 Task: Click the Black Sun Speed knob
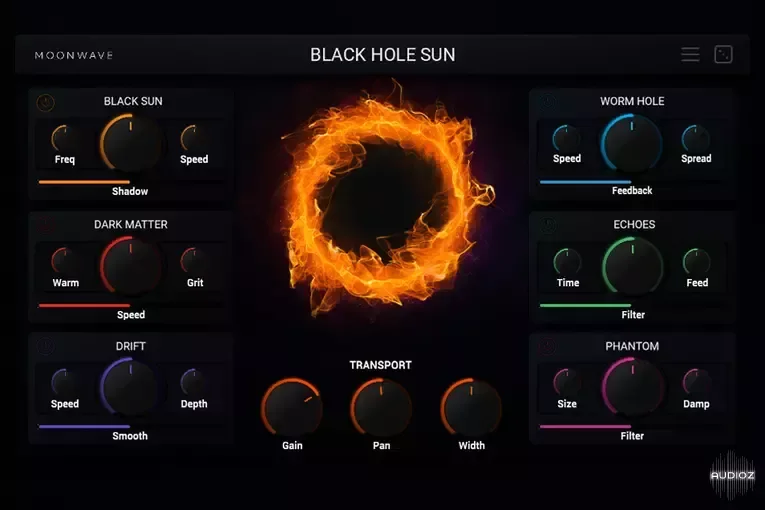(x=194, y=139)
